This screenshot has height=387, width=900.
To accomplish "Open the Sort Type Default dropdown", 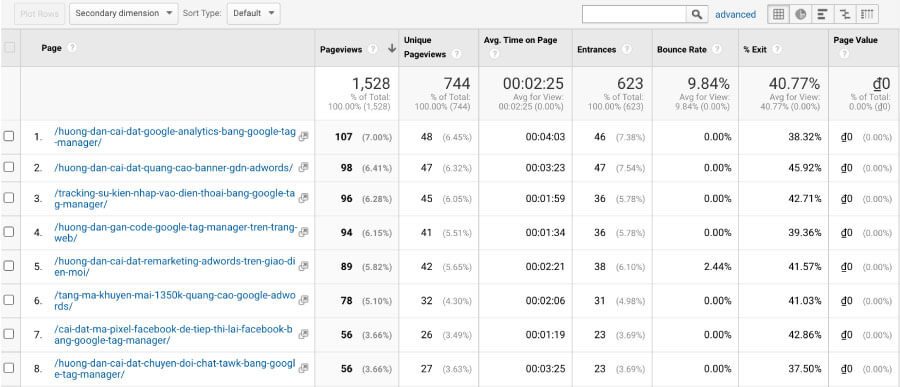I will pos(254,13).
